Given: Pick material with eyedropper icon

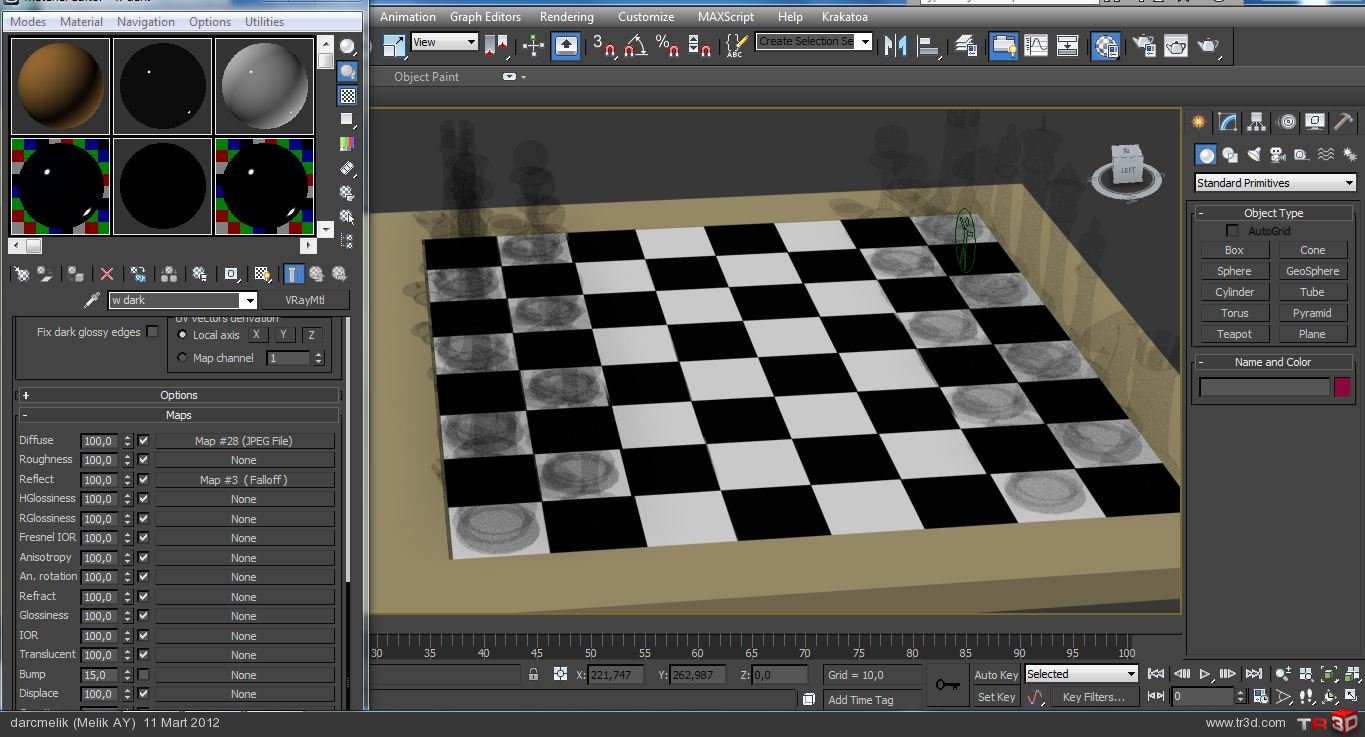Looking at the screenshot, I should coord(92,300).
